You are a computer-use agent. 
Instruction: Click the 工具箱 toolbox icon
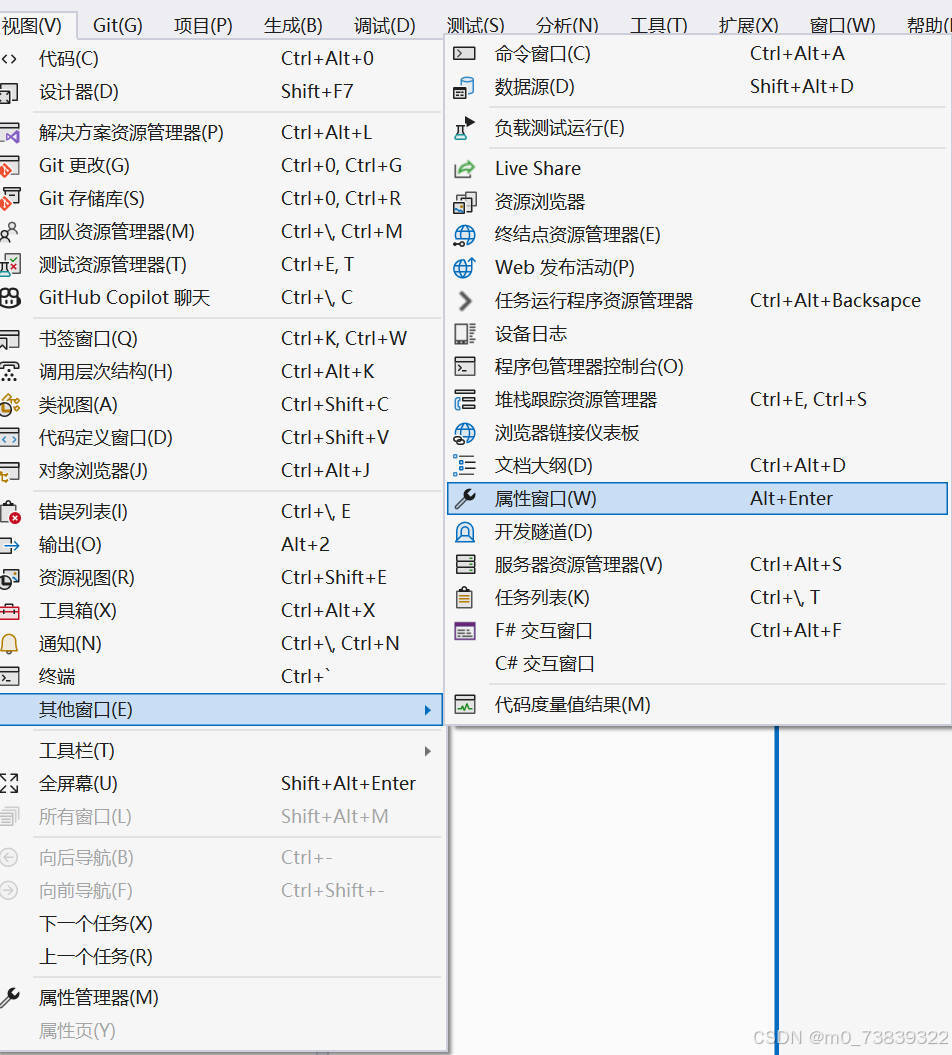(9, 610)
